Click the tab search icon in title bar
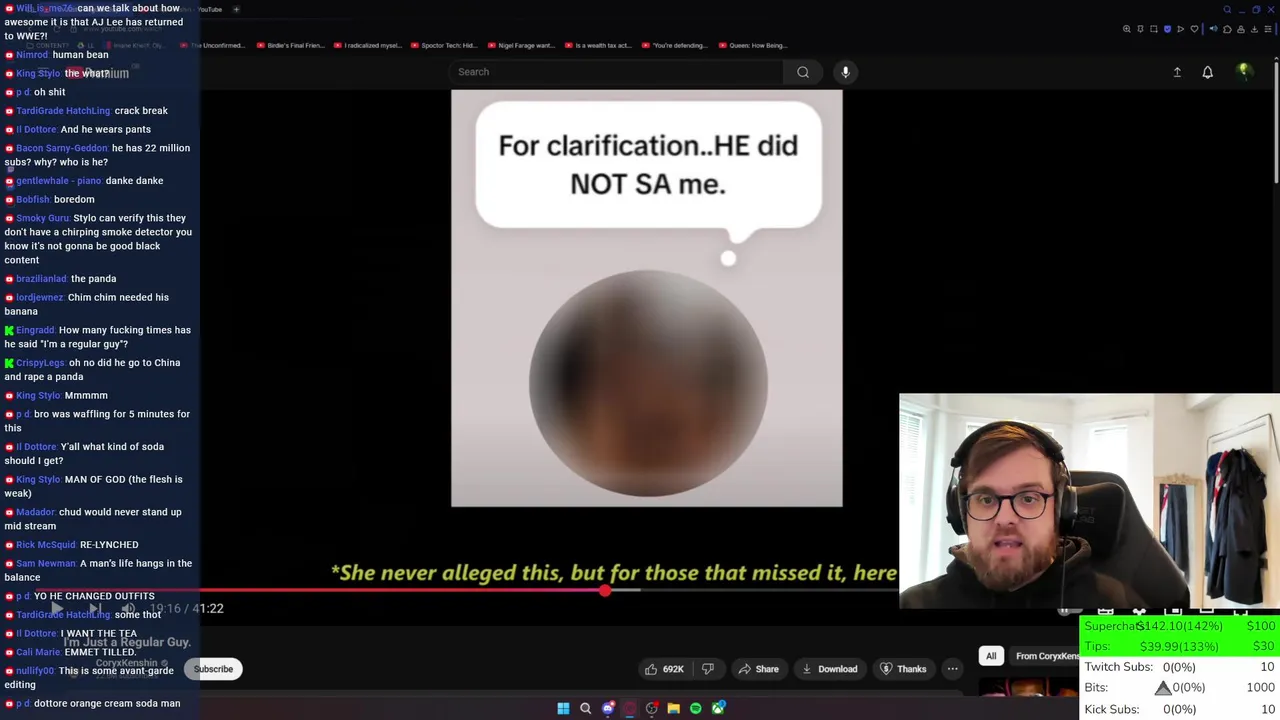 pyautogui.click(x=1227, y=9)
